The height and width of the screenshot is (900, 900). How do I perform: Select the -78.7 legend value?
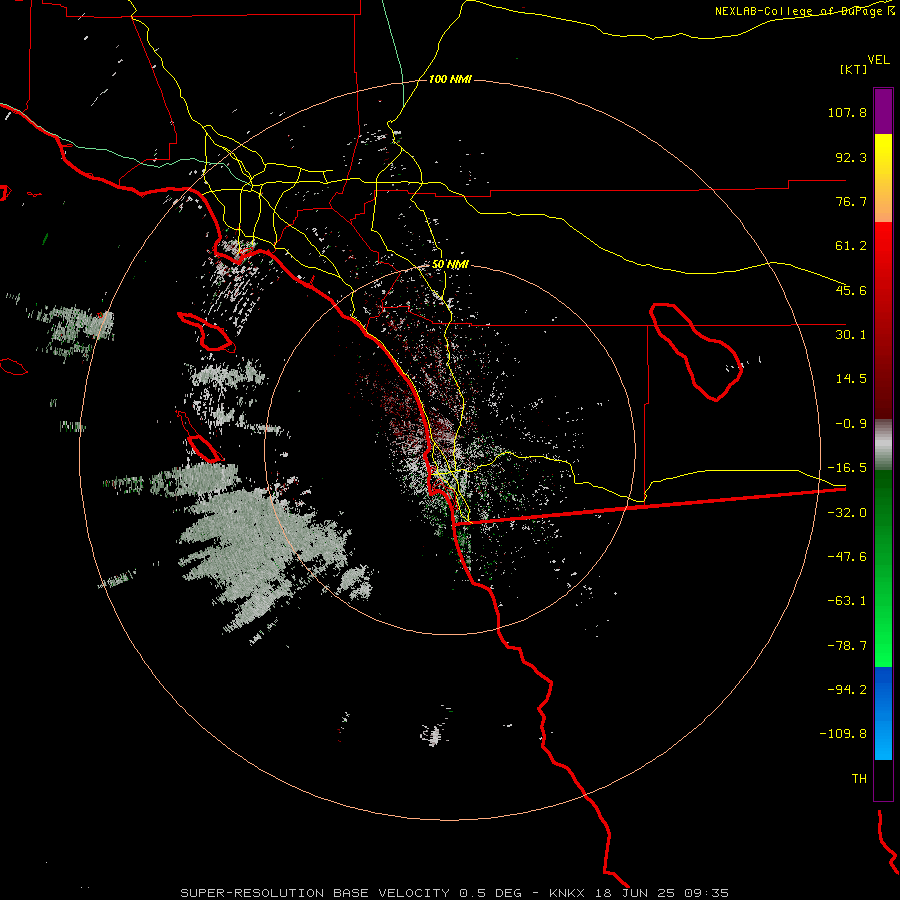click(847, 646)
